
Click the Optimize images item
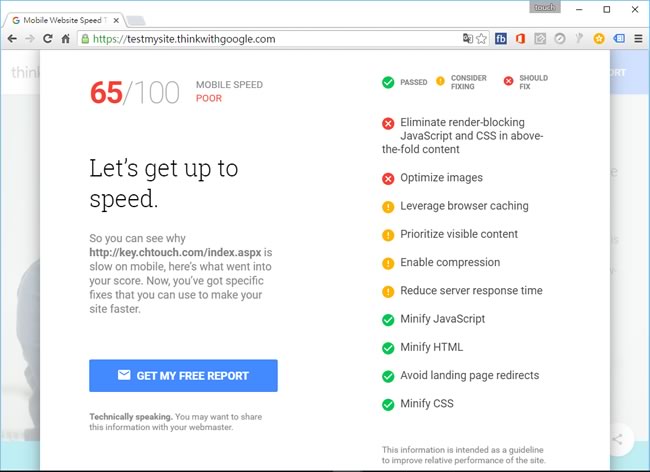[432, 178]
